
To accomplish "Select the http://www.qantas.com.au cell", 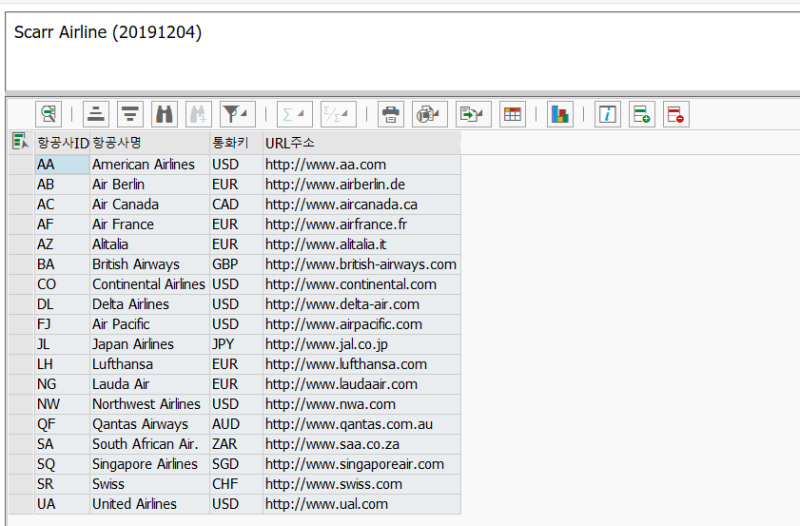I will click(x=362, y=424).
